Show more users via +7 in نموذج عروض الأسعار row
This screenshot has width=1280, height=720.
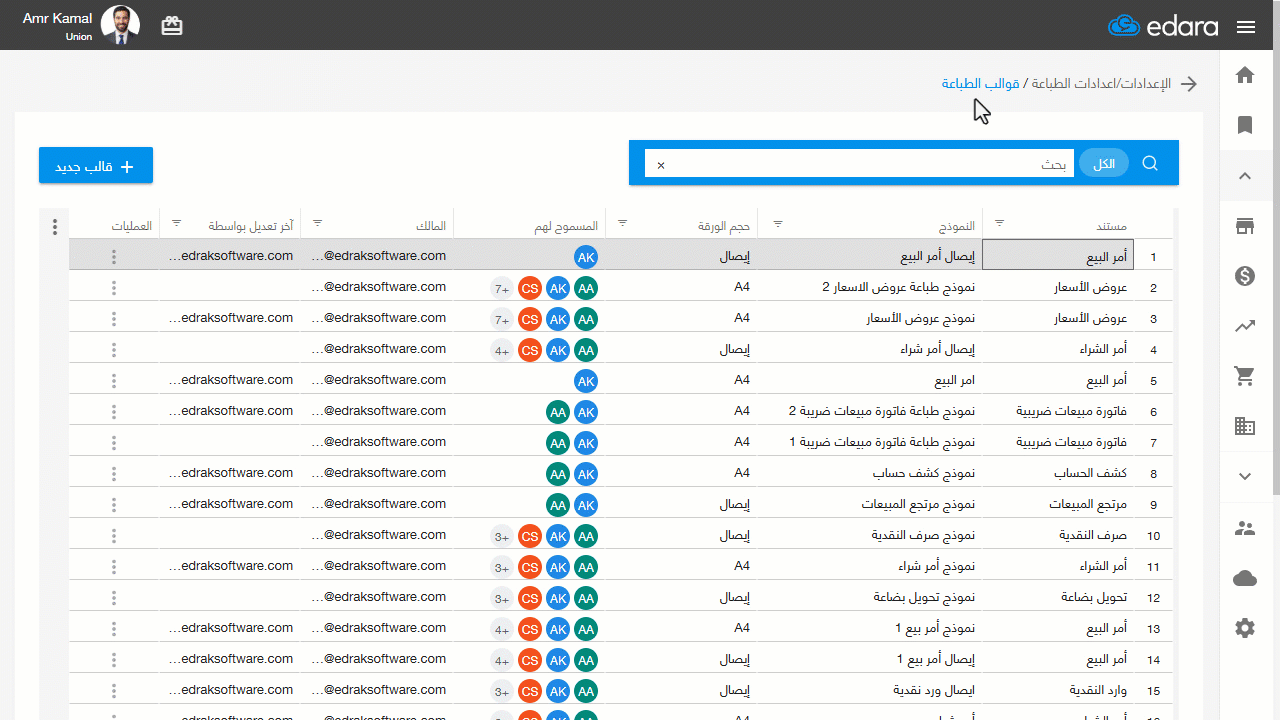coord(502,319)
